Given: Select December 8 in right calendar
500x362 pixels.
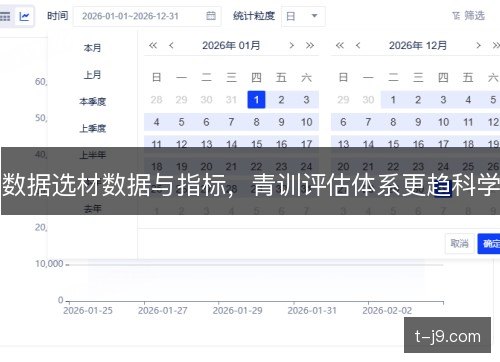Looking at the screenshot, I should click(x=393, y=122).
